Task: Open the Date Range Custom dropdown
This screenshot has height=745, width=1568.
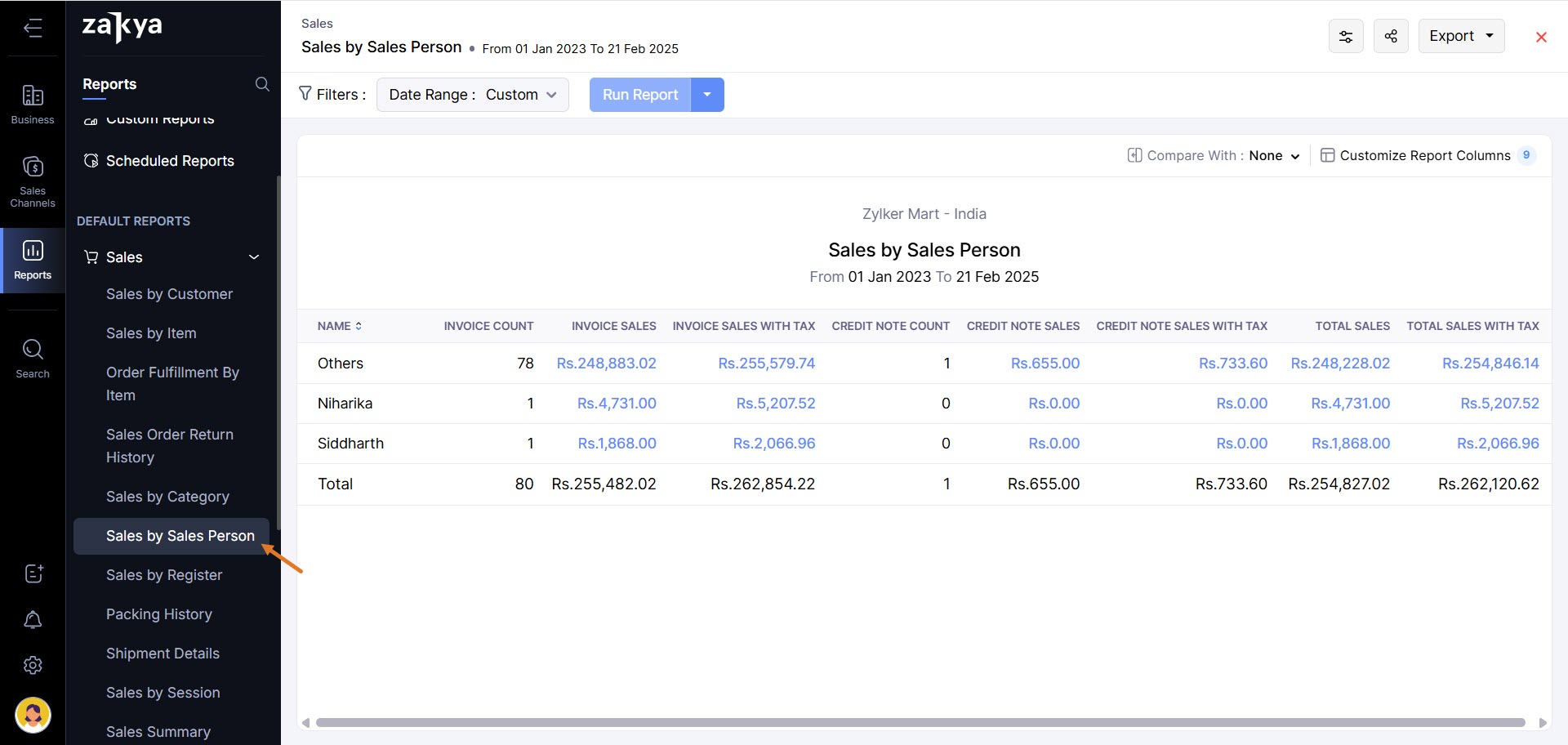Action: point(472,95)
